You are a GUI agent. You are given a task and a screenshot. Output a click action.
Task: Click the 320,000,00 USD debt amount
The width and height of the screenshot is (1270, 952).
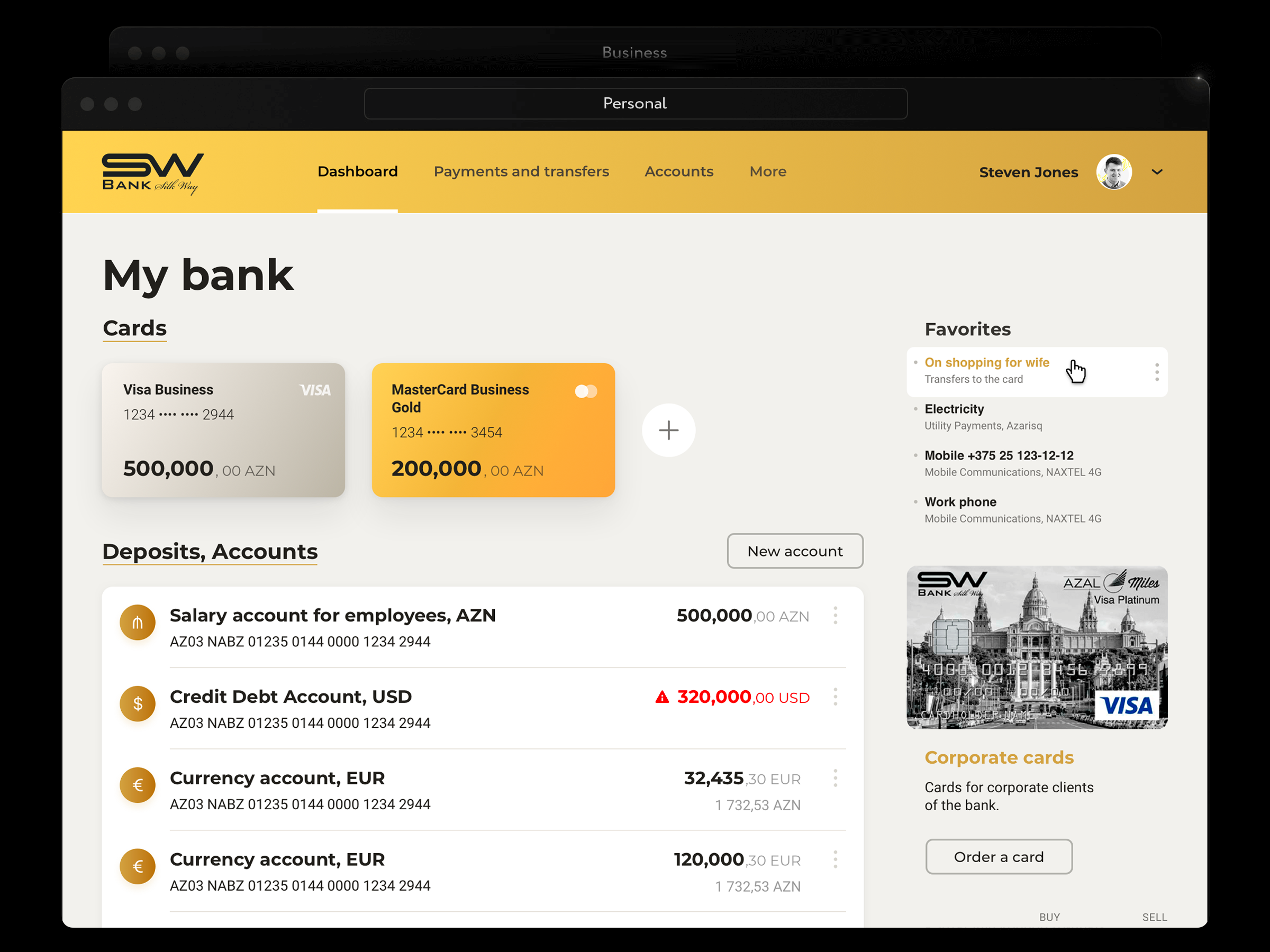point(743,697)
